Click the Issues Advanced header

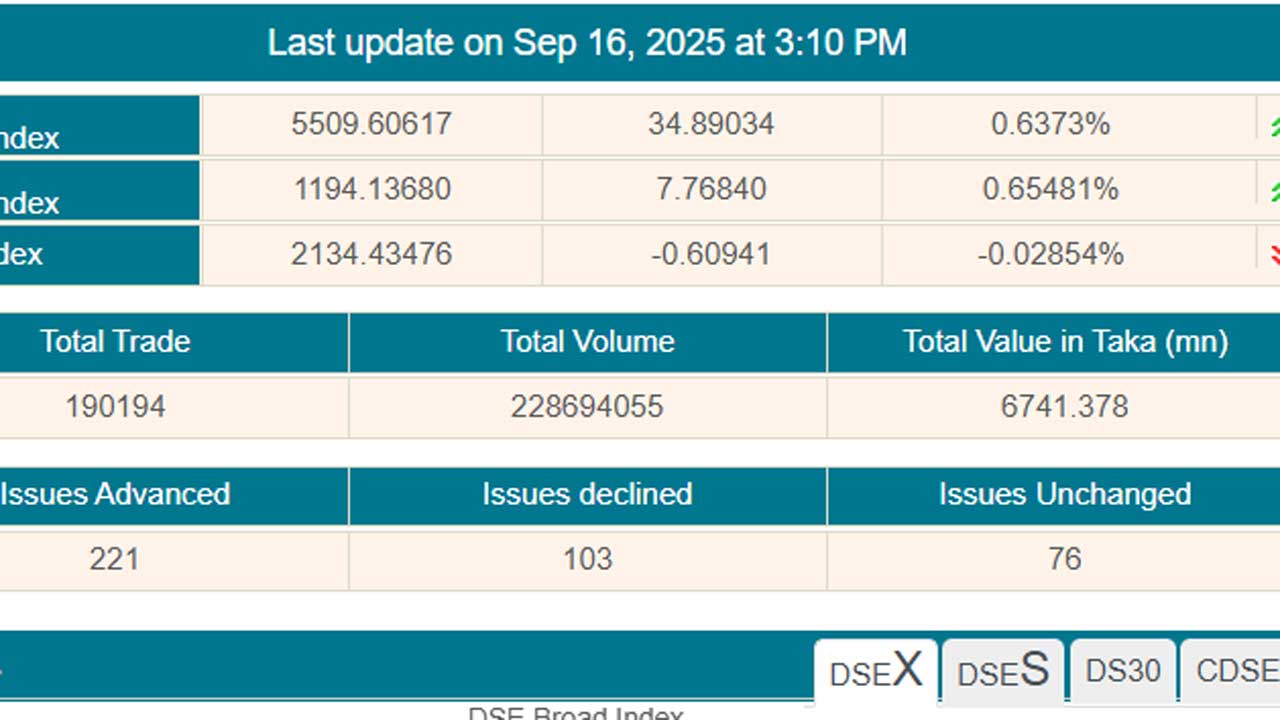point(115,495)
